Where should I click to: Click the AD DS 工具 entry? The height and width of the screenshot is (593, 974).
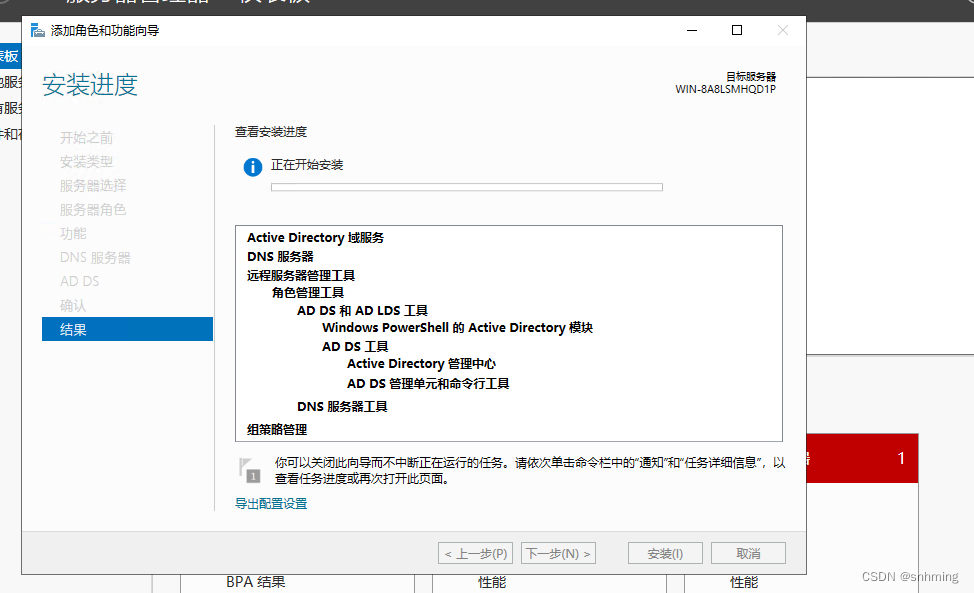point(355,346)
